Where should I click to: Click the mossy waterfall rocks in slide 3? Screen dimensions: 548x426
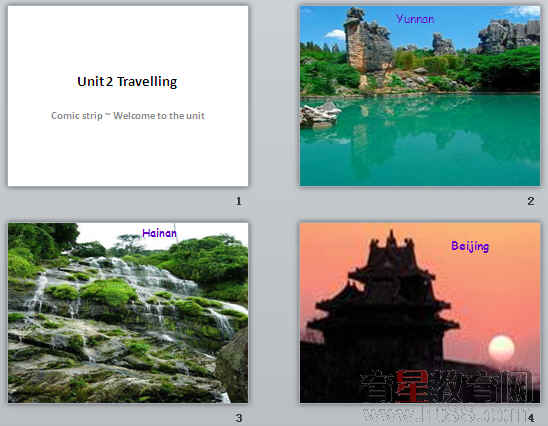pos(115,328)
